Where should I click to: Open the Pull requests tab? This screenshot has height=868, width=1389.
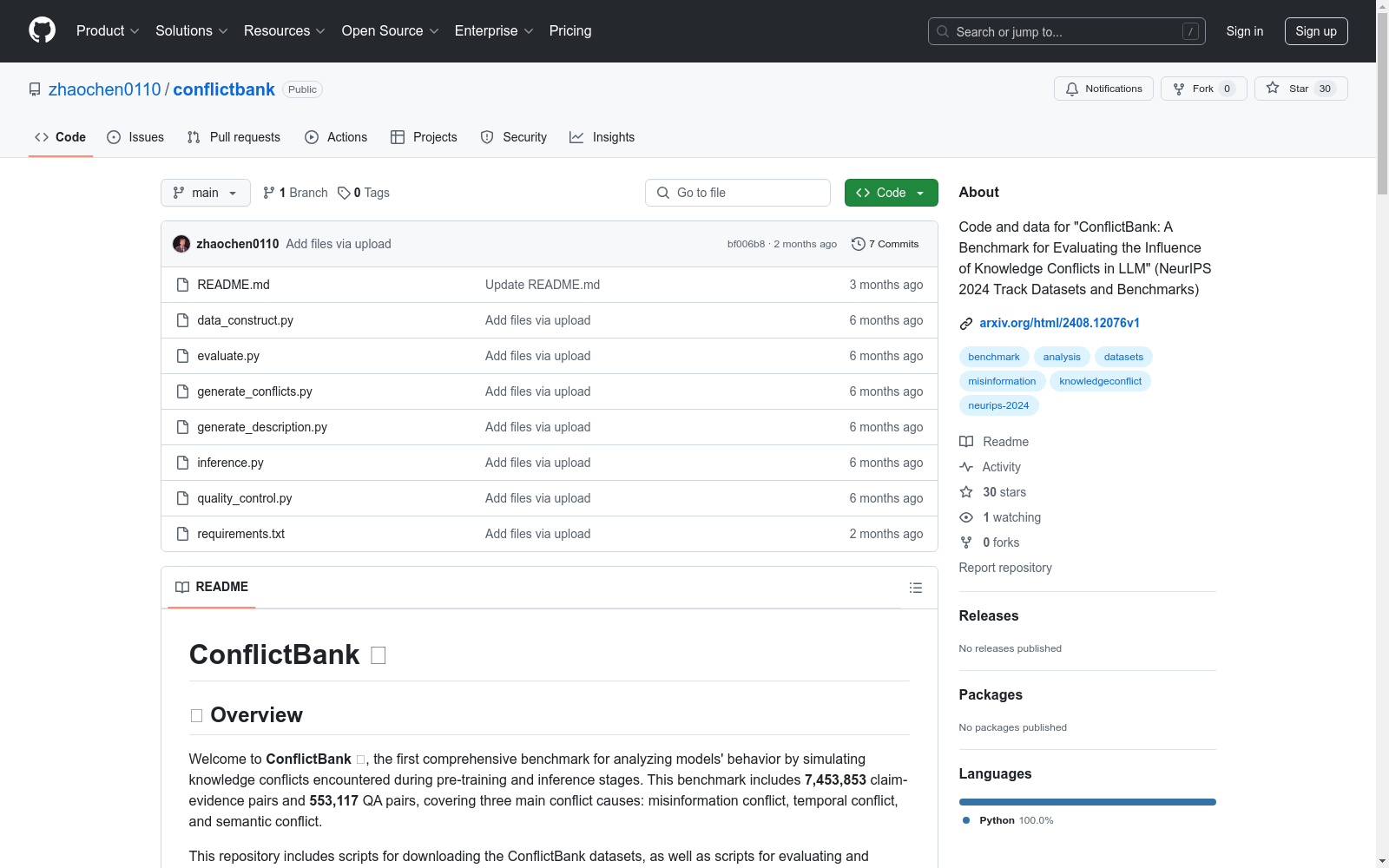pos(234,137)
